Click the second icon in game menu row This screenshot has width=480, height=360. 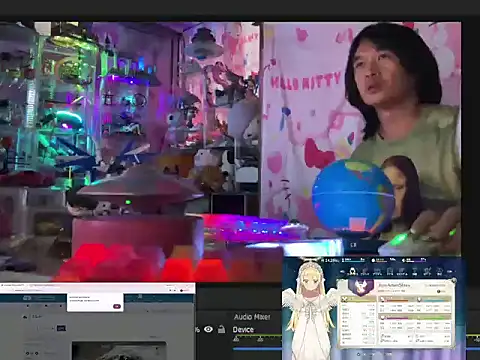(x=365, y=271)
